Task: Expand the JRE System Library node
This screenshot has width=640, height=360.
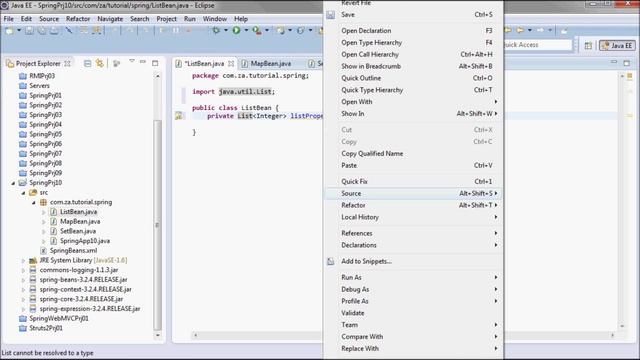Action: tap(23, 261)
